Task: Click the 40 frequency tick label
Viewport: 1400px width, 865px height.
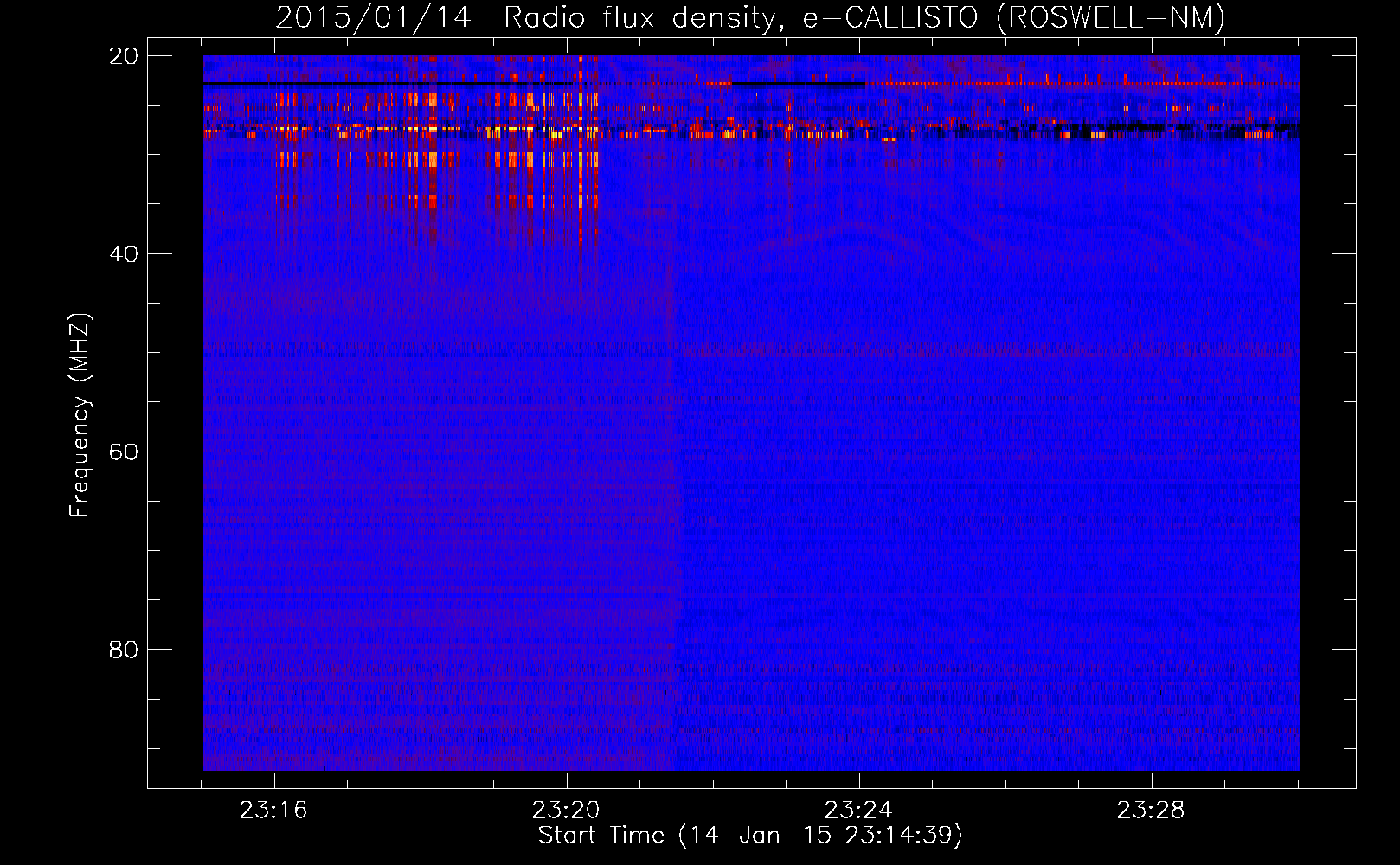Action: [x=124, y=254]
